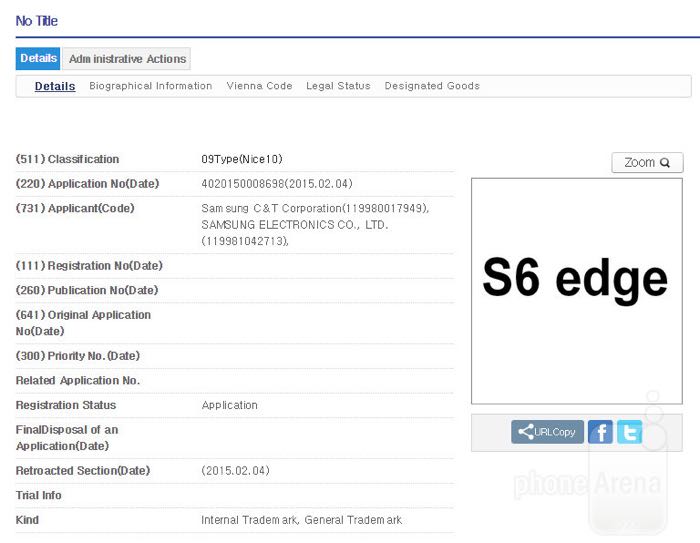Select application number 4020150008698(2015.02.04)
700x543 pixels.
pyautogui.click(x=277, y=184)
